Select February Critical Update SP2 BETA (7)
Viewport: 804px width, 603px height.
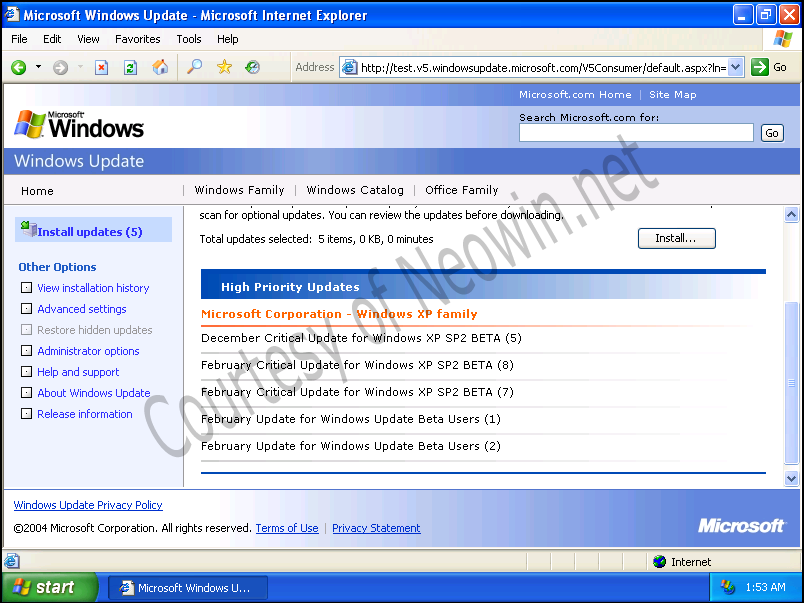click(357, 392)
